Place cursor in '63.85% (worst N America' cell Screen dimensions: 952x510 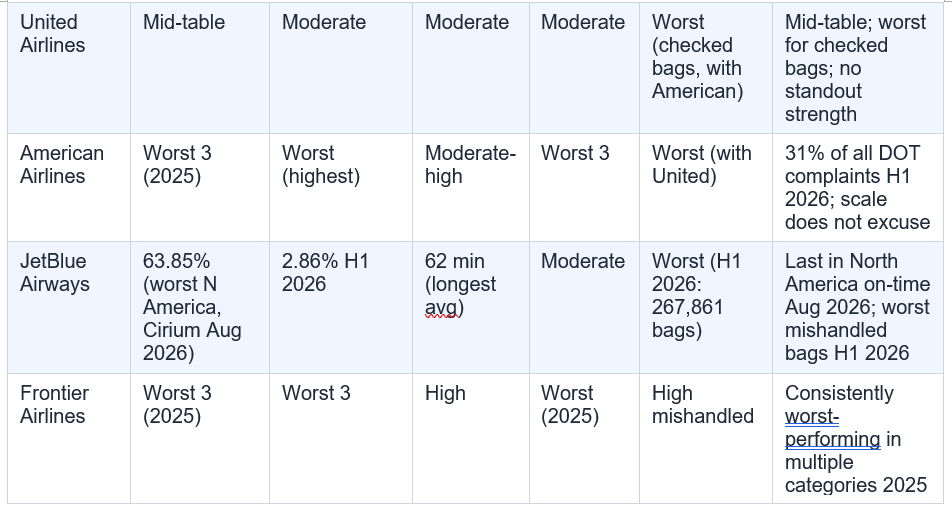[x=200, y=307]
